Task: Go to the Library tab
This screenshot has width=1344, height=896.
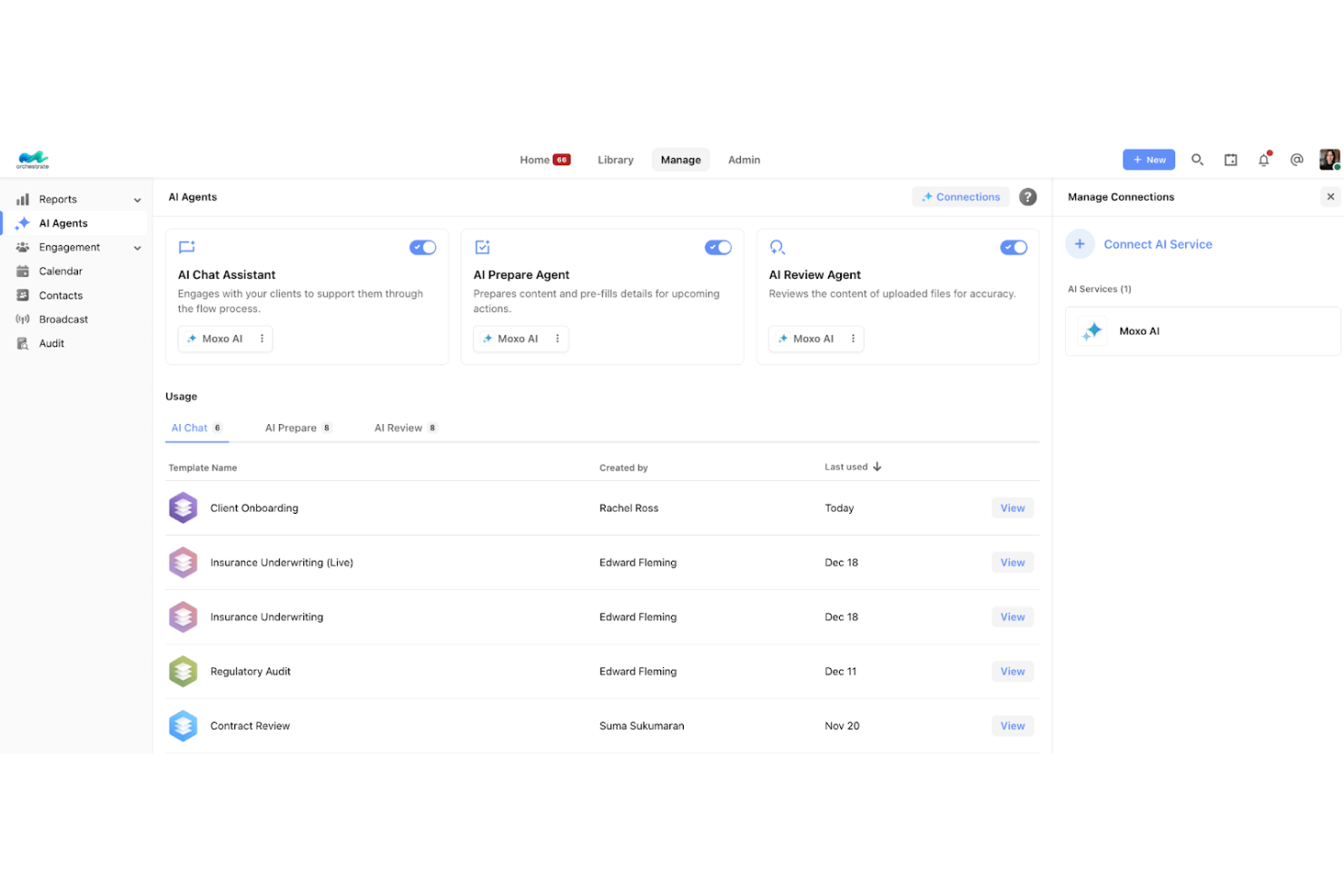Action: [615, 160]
